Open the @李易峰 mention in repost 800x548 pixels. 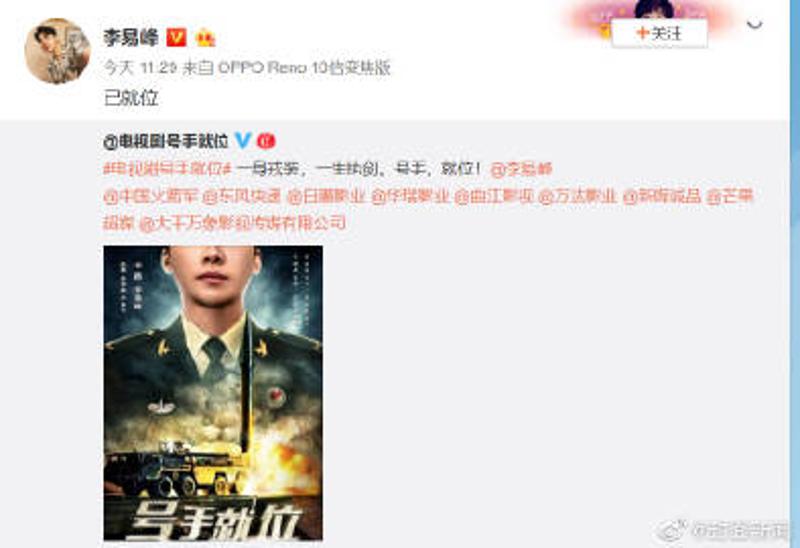521,169
